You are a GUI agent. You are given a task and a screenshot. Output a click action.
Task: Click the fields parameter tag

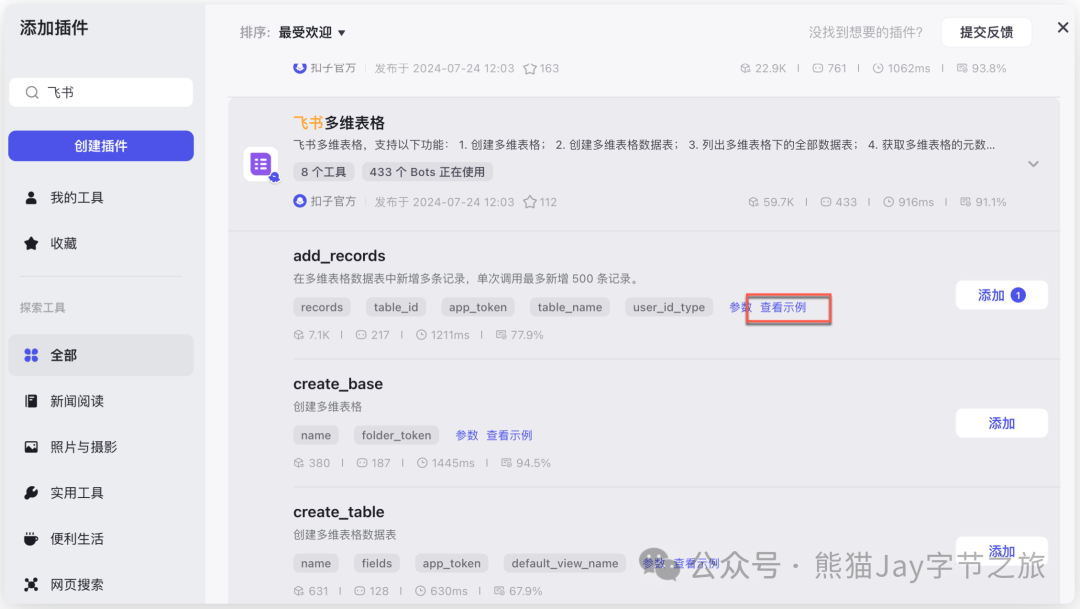(x=377, y=564)
